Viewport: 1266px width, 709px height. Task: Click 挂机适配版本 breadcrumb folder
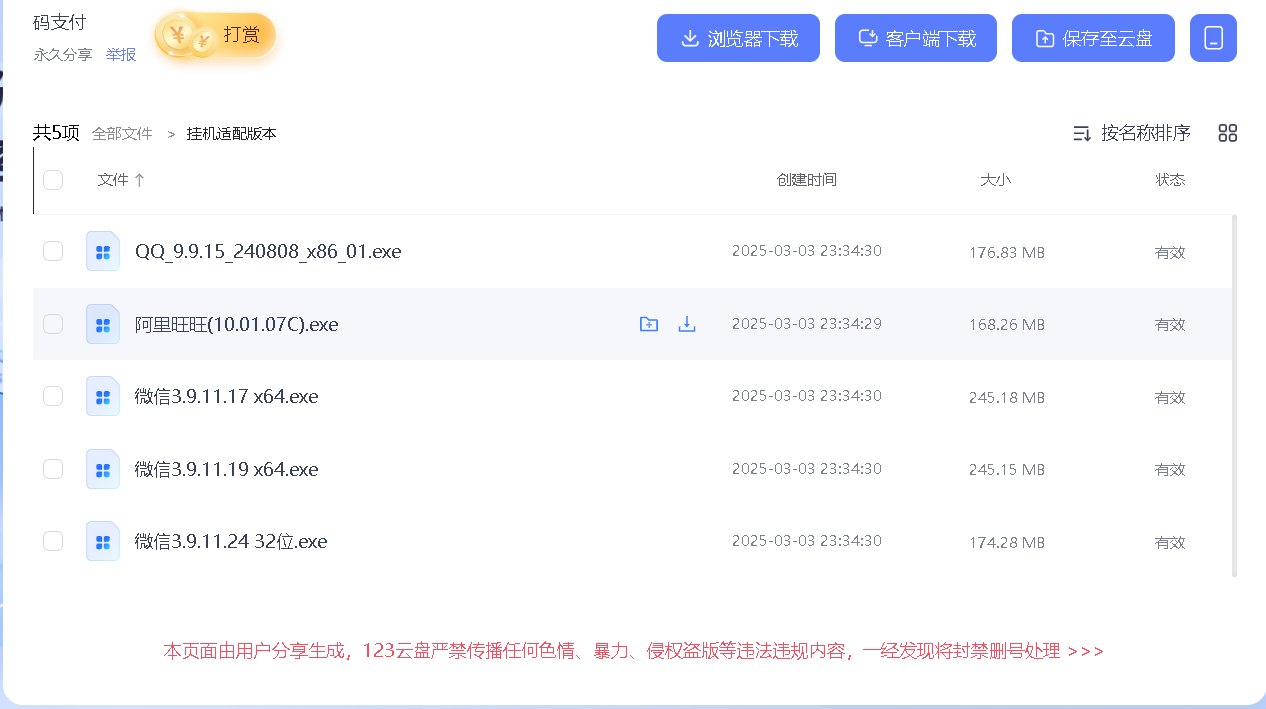[232, 133]
